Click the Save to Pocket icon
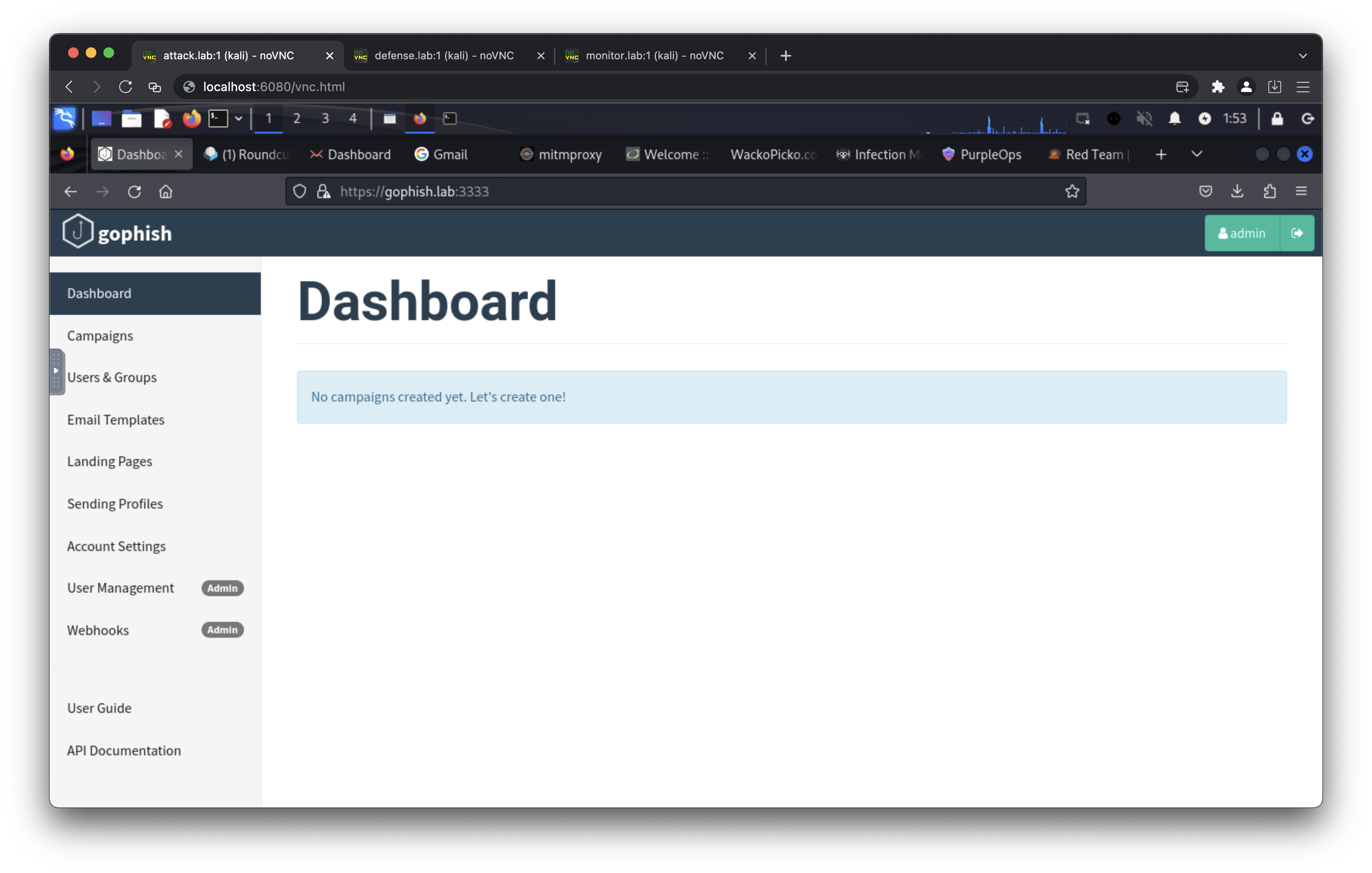Screen dimensions: 1372x873 (x=1205, y=191)
